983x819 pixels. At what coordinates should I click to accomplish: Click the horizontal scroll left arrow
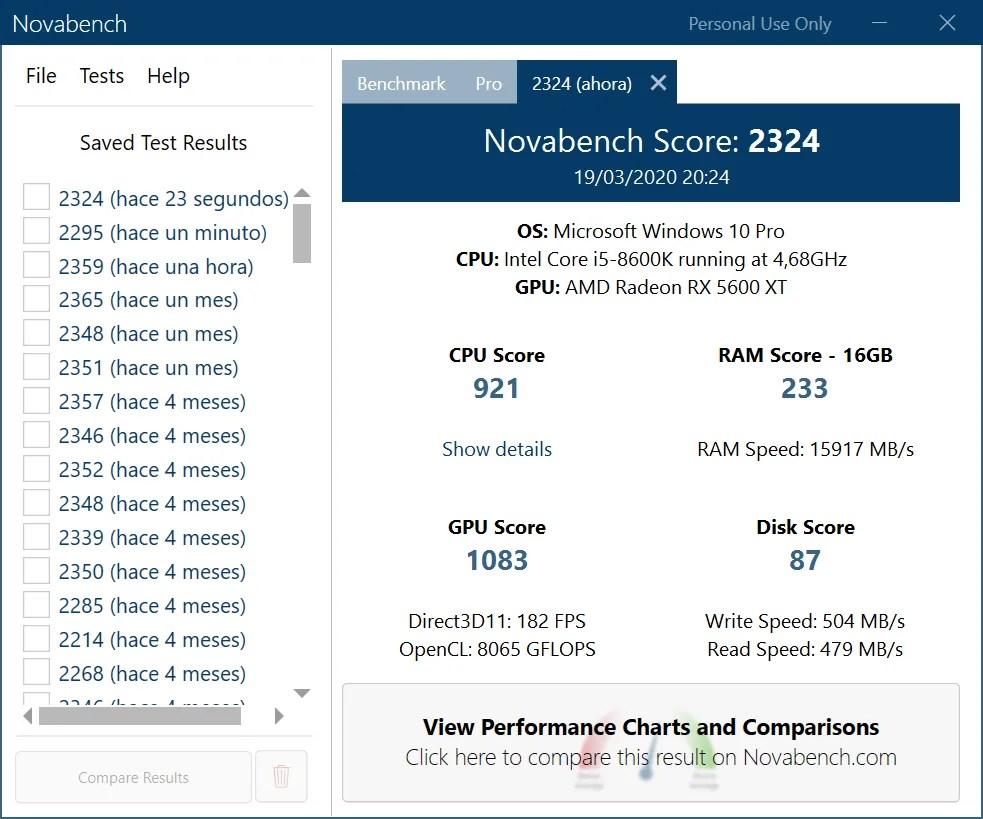tap(28, 716)
